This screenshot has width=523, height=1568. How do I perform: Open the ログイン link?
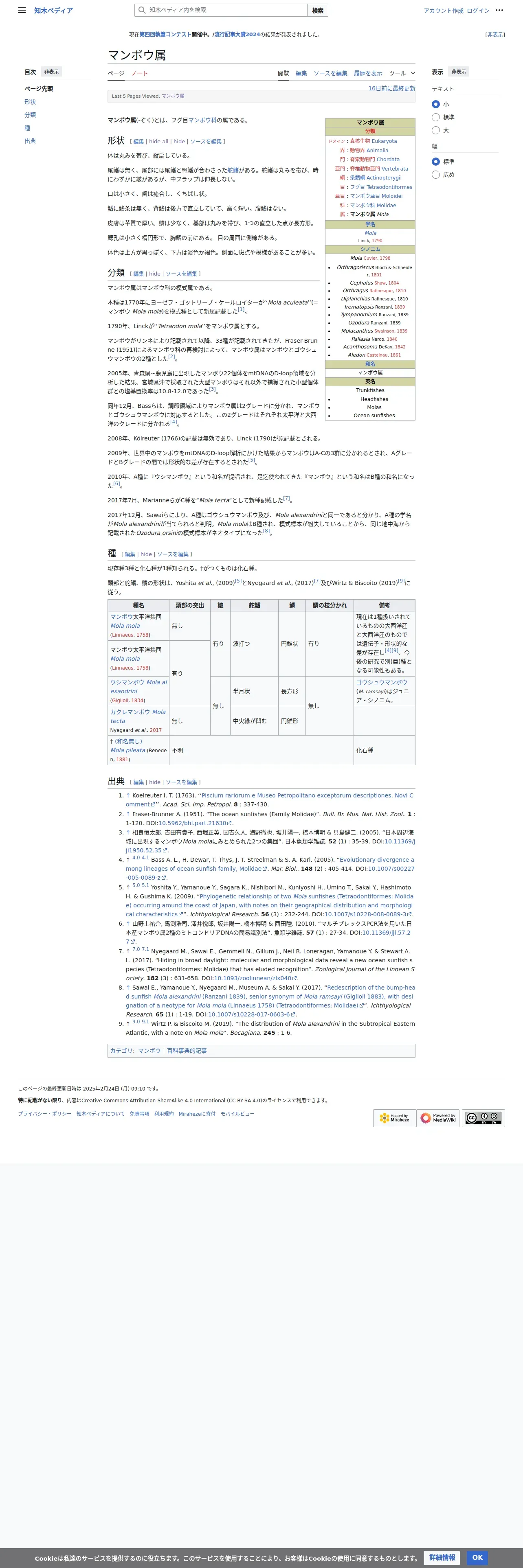[478, 10]
